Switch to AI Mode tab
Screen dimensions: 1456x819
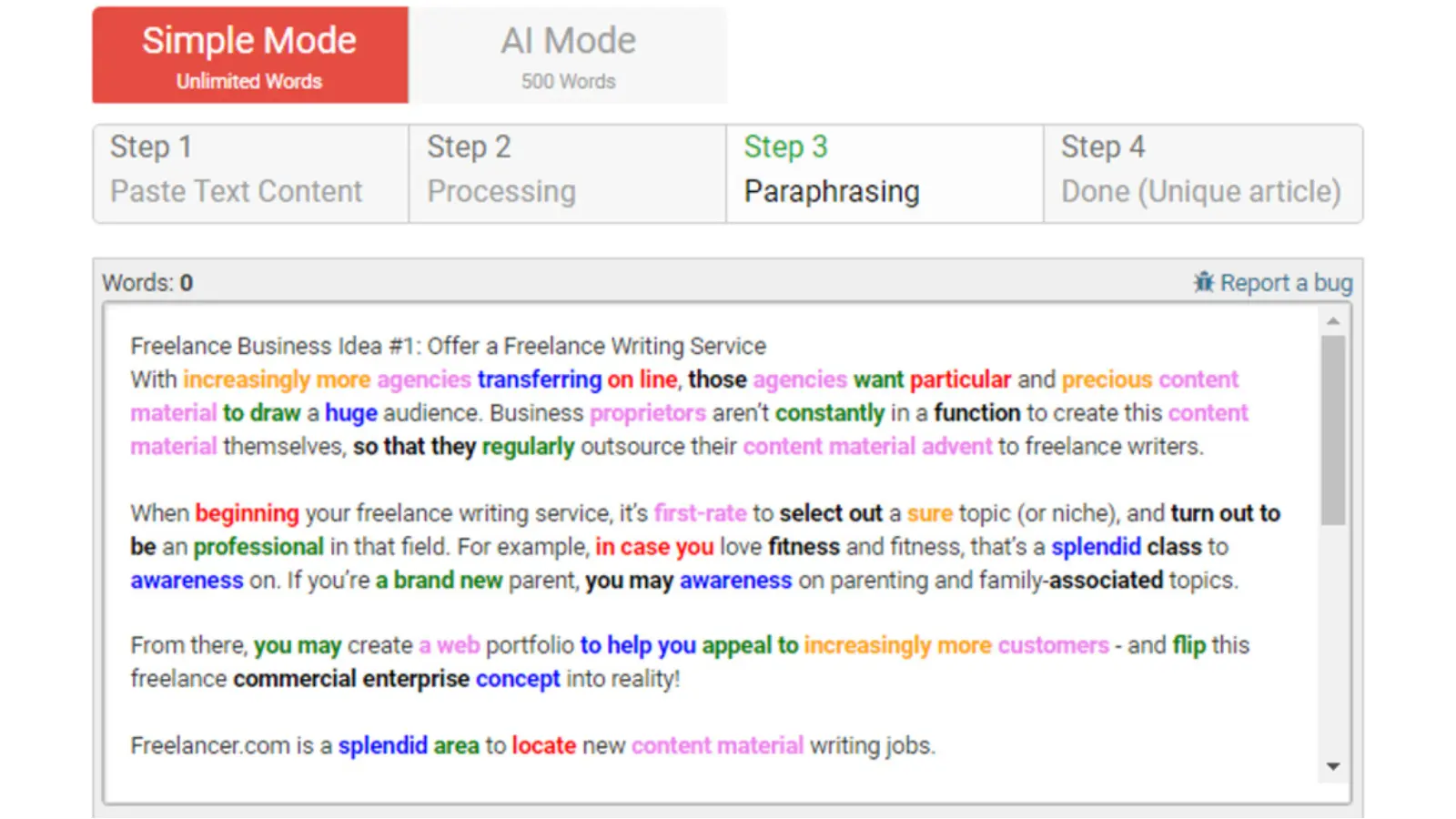click(568, 56)
